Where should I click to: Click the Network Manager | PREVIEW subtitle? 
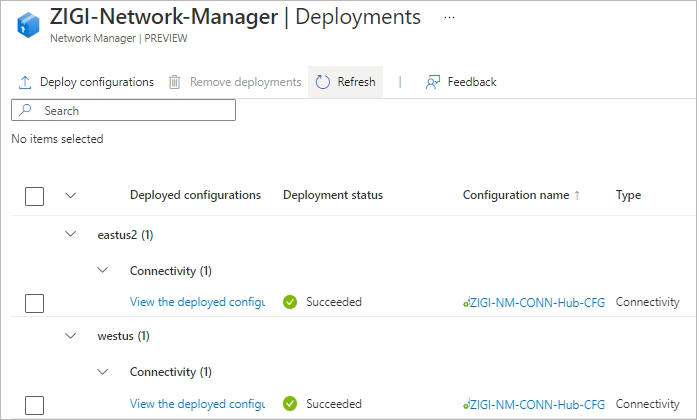(x=119, y=39)
